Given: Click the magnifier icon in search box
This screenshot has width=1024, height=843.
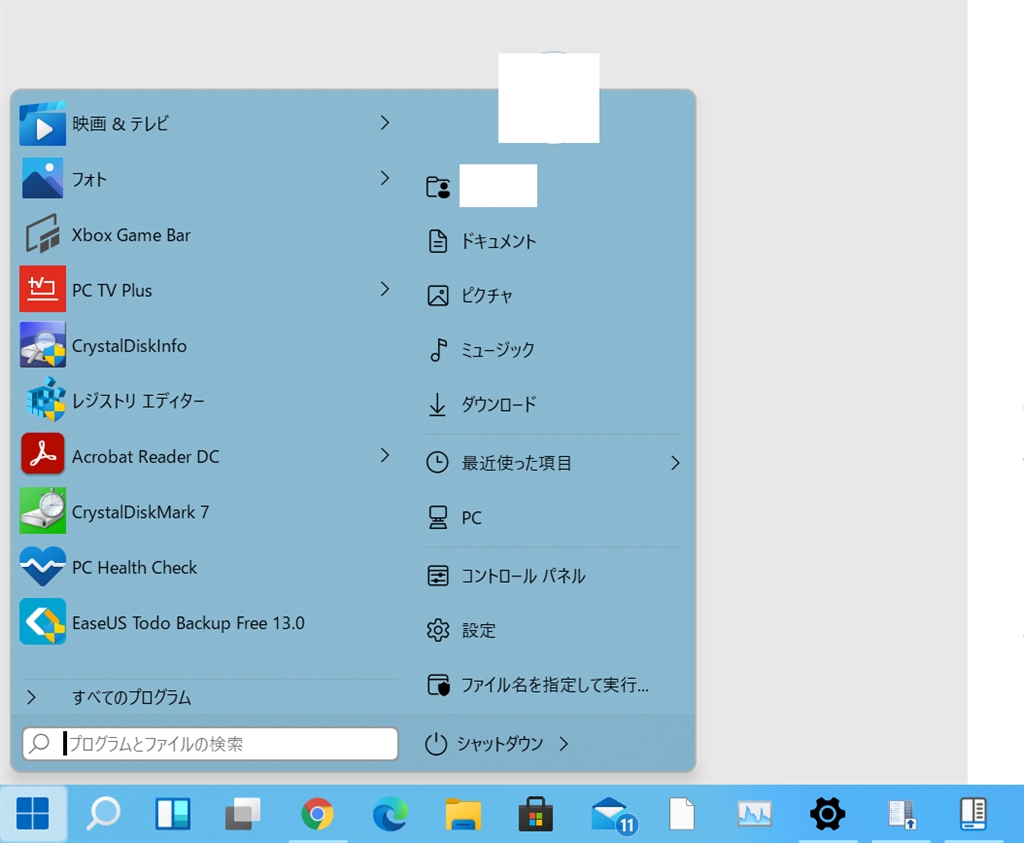Looking at the screenshot, I should click(x=39, y=744).
